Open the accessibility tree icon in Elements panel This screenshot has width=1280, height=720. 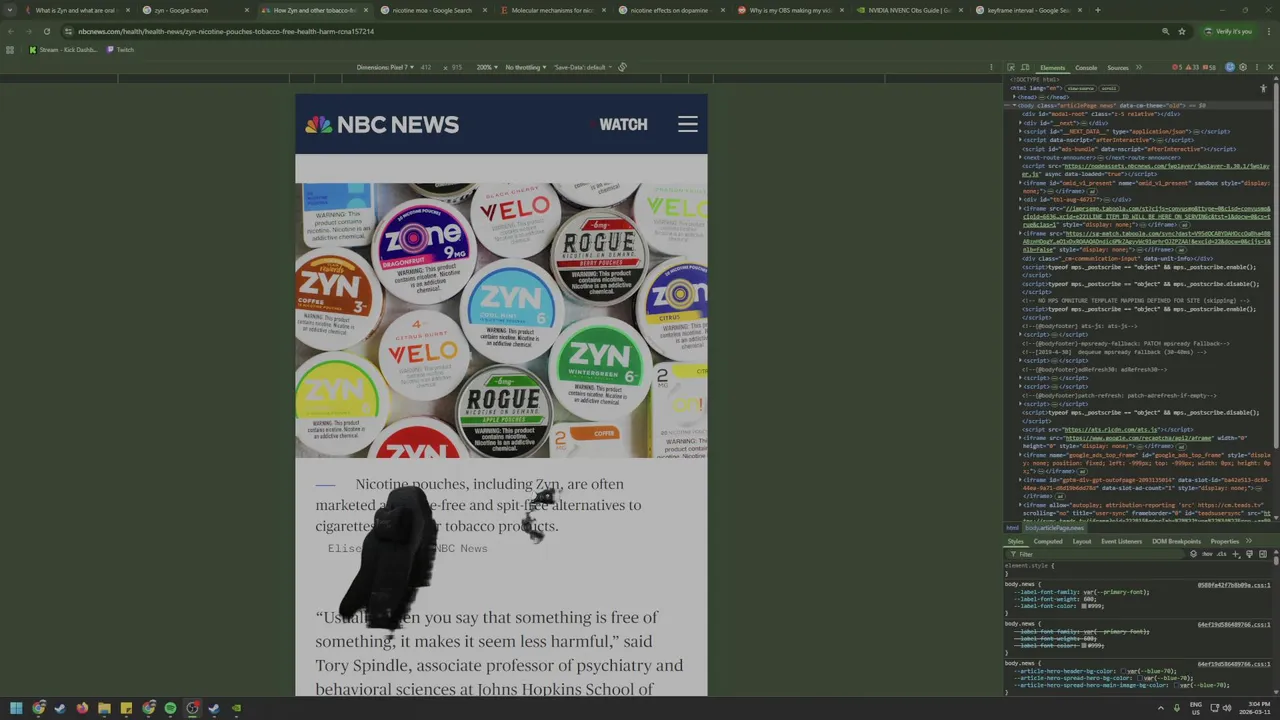(1263, 88)
